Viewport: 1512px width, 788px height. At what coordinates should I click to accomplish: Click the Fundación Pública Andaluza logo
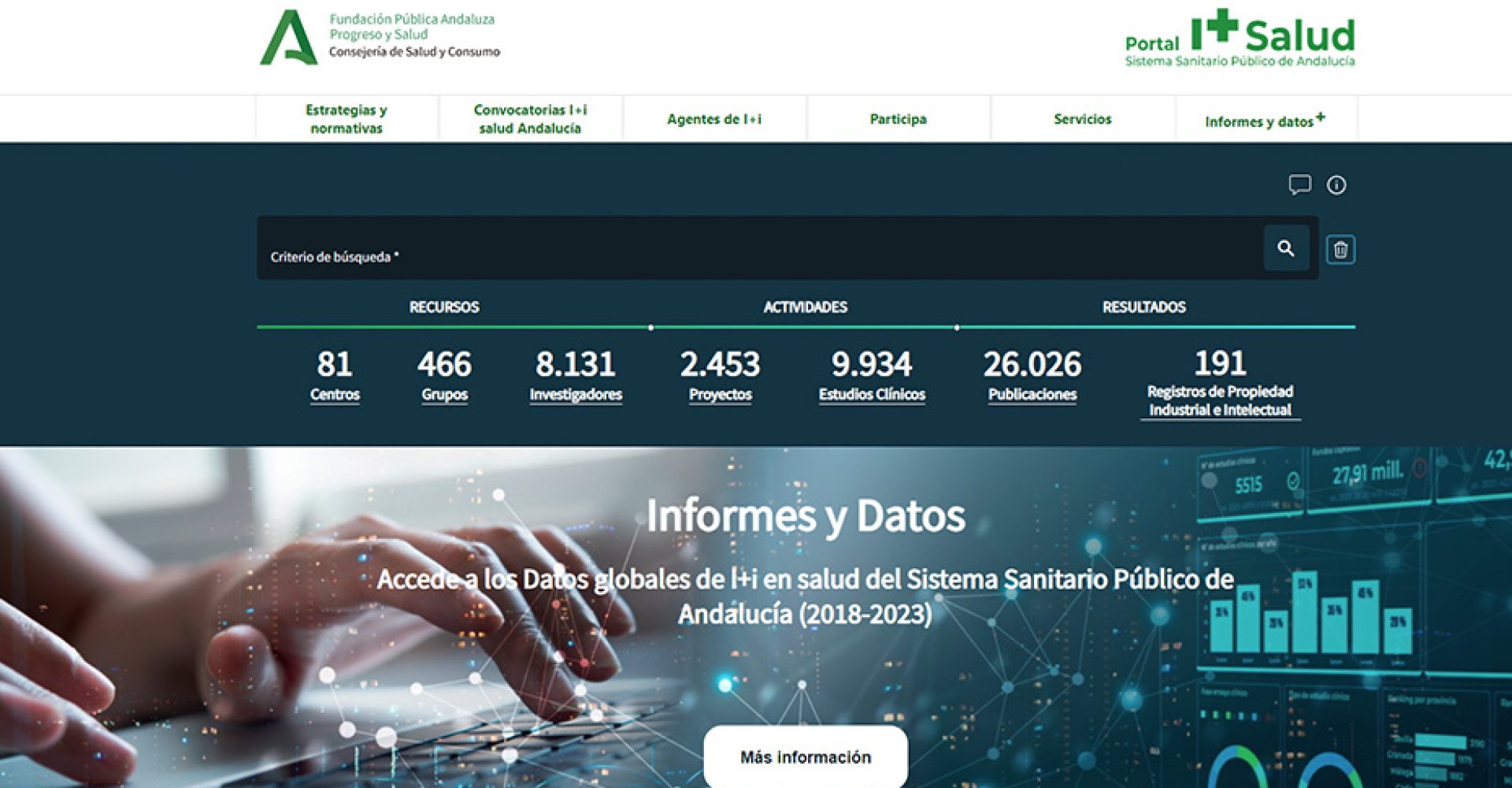[380, 37]
